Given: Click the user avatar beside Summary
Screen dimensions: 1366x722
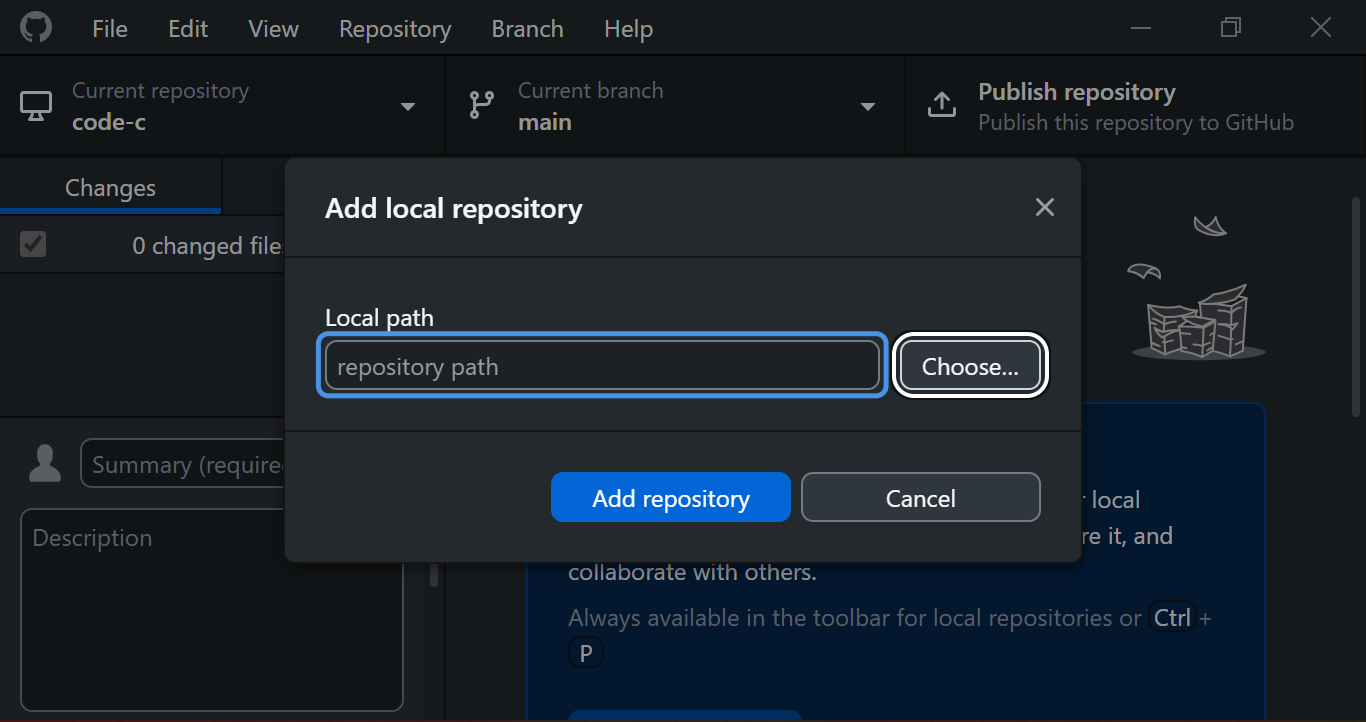Looking at the screenshot, I should tap(45, 464).
